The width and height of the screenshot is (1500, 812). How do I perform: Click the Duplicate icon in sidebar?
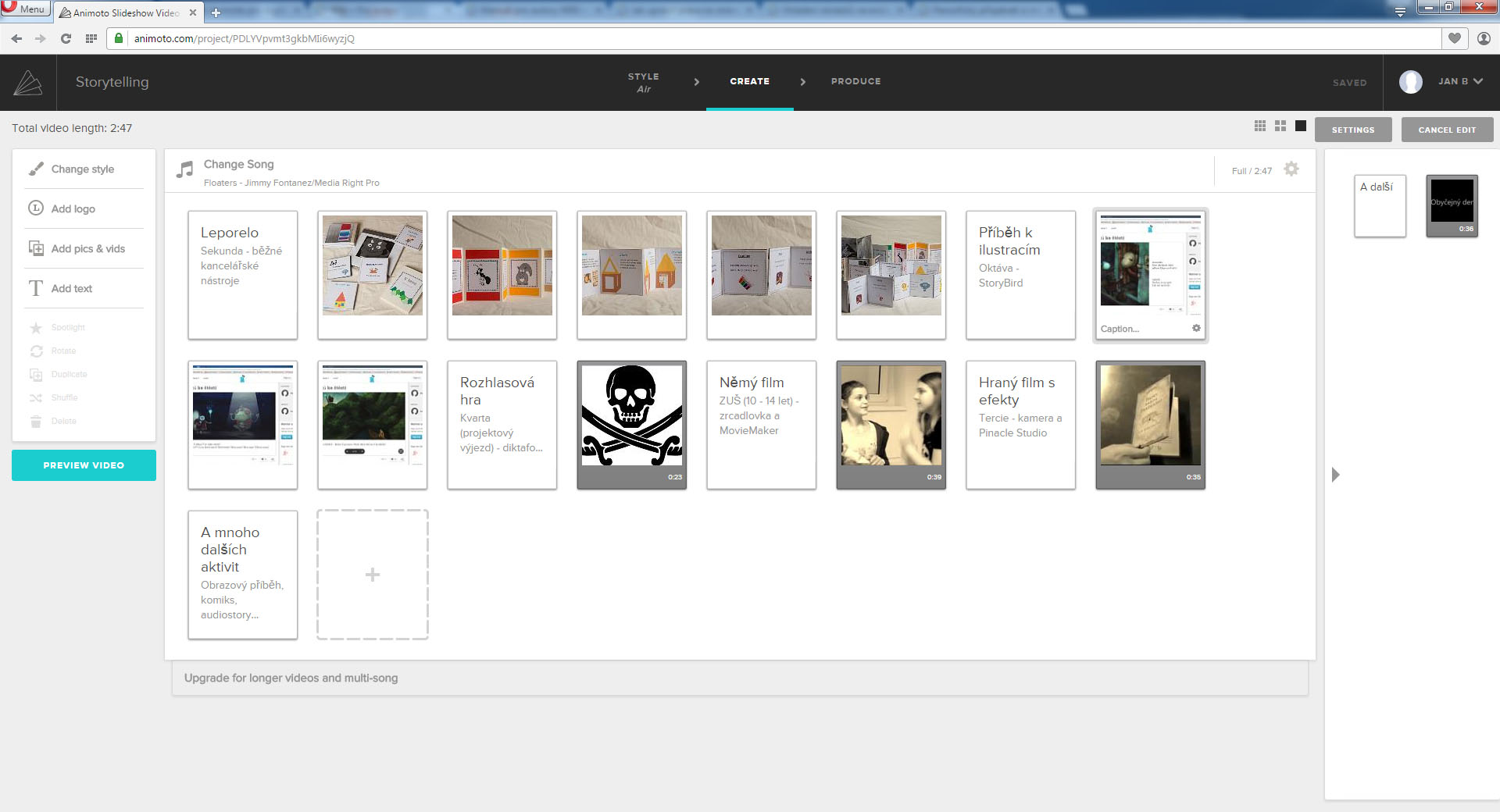tap(36, 374)
